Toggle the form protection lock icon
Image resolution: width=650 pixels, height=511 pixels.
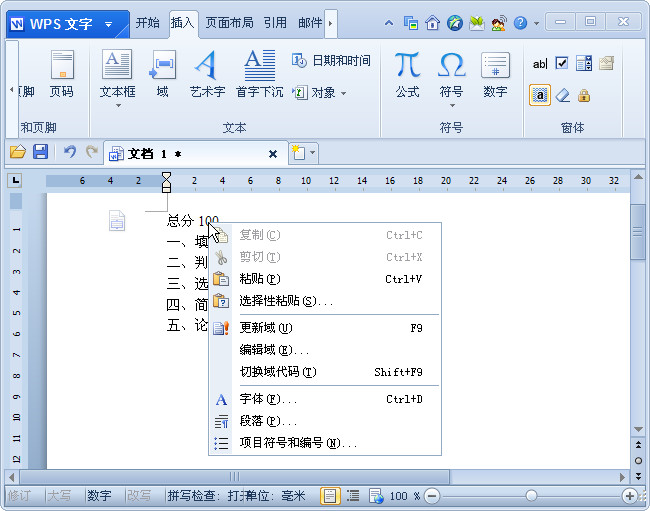pyautogui.click(x=584, y=95)
